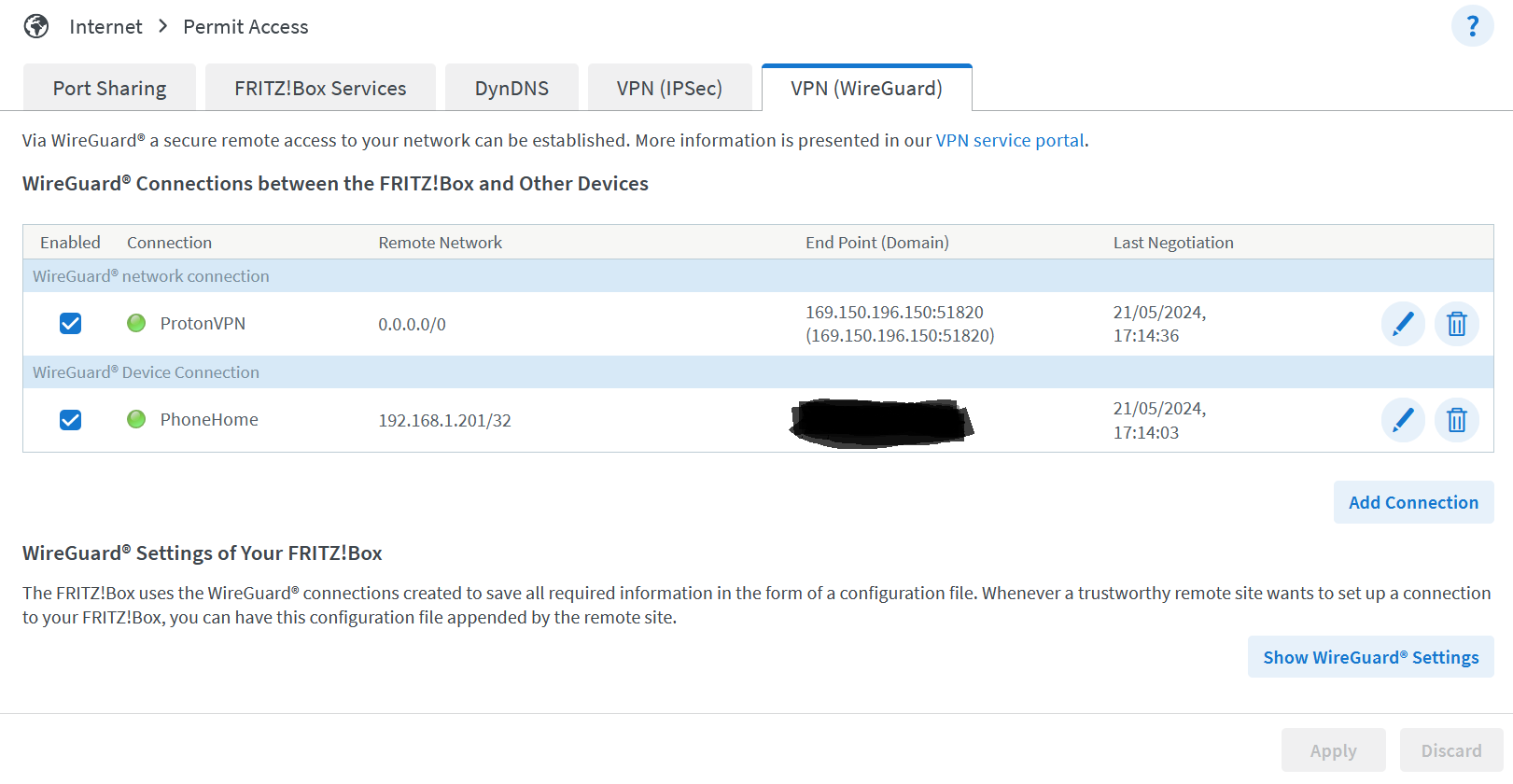Image resolution: width=1513 pixels, height=784 pixels.
Task: Click the Discard button
Action: click(1450, 750)
